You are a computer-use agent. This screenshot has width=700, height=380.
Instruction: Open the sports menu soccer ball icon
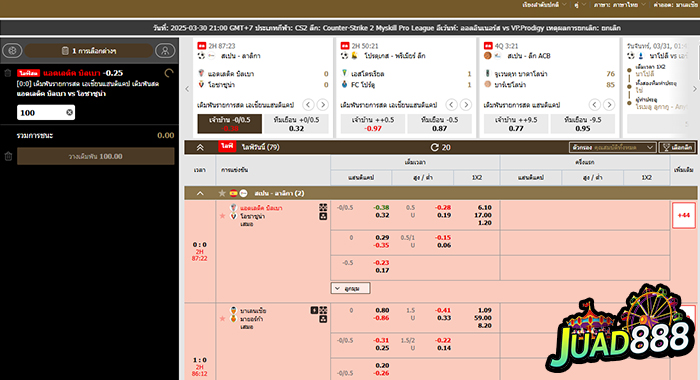(12, 51)
